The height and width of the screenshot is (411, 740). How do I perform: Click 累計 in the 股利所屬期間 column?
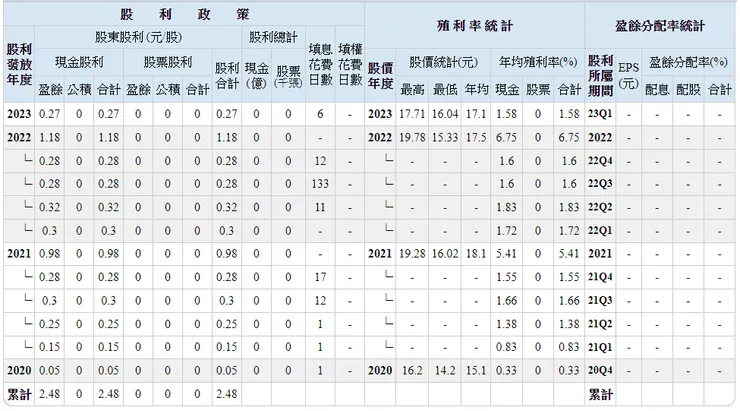(600, 394)
